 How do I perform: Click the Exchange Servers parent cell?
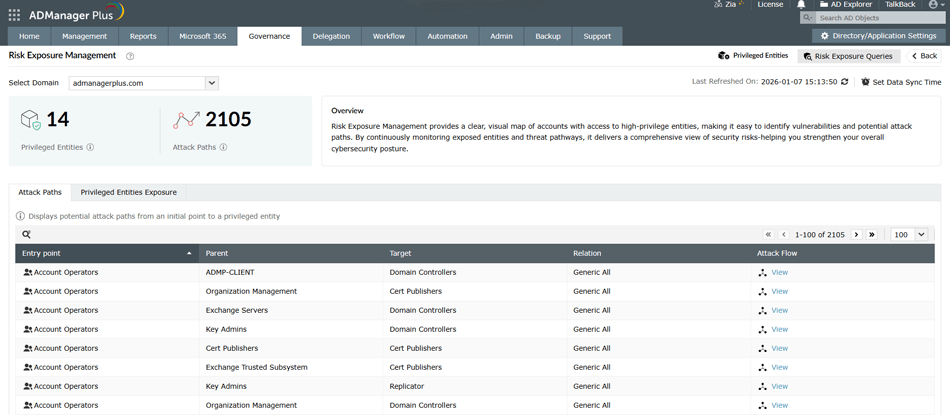237,310
